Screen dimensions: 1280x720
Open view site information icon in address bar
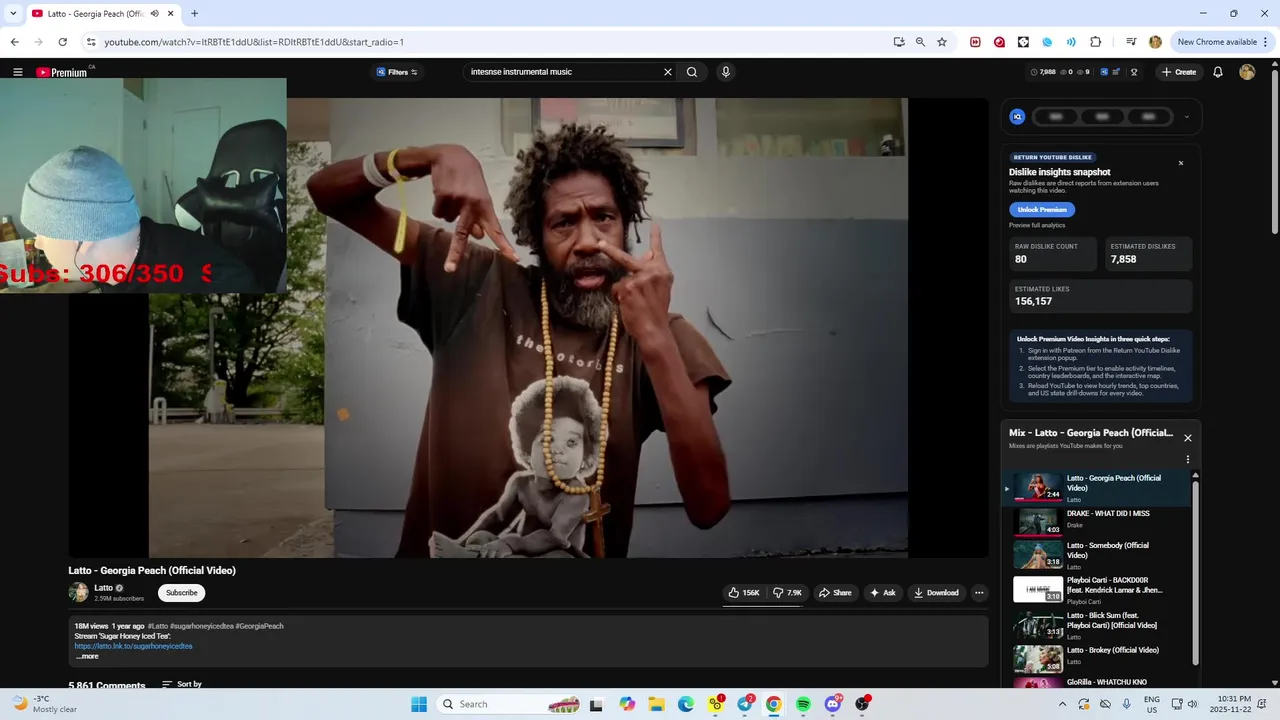click(x=90, y=42)
